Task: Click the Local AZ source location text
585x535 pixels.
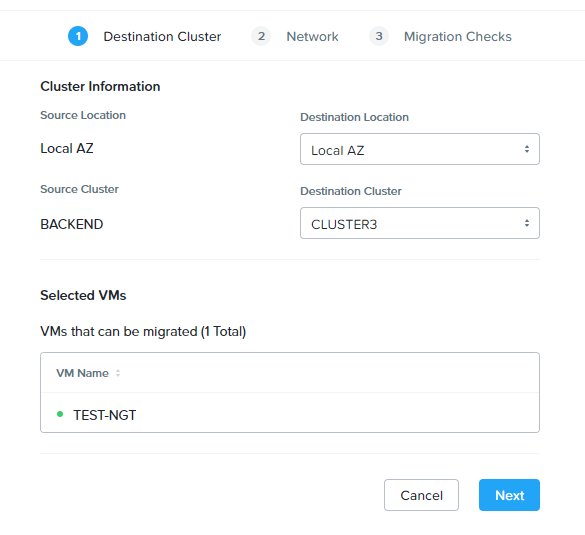Action: click(x=67, y=148)
